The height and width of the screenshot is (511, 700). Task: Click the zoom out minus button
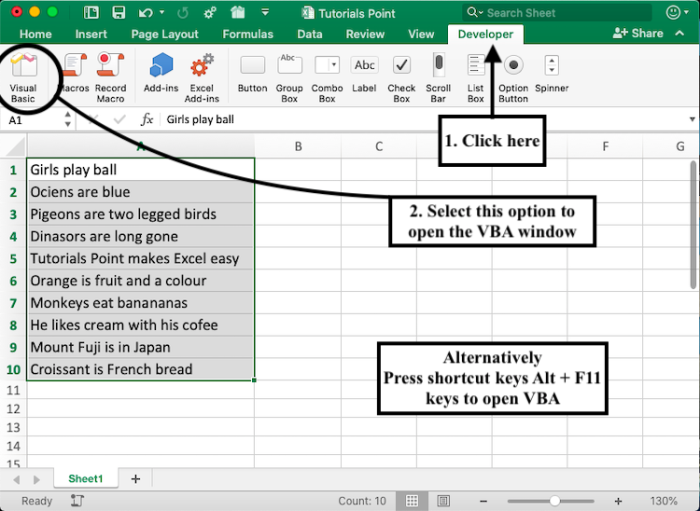click(x=483, y=501)
